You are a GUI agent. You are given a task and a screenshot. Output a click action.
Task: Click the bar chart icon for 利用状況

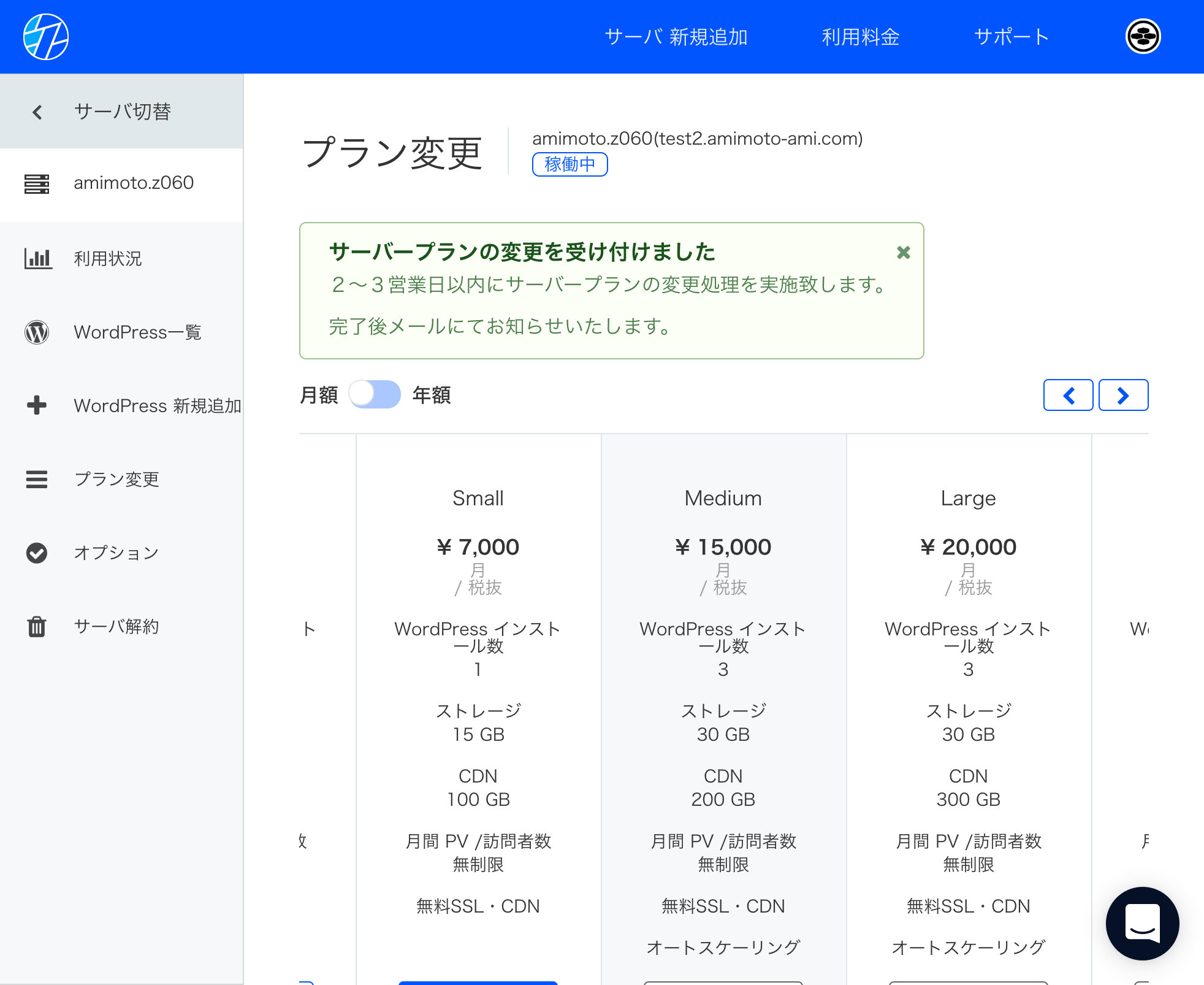37,258
